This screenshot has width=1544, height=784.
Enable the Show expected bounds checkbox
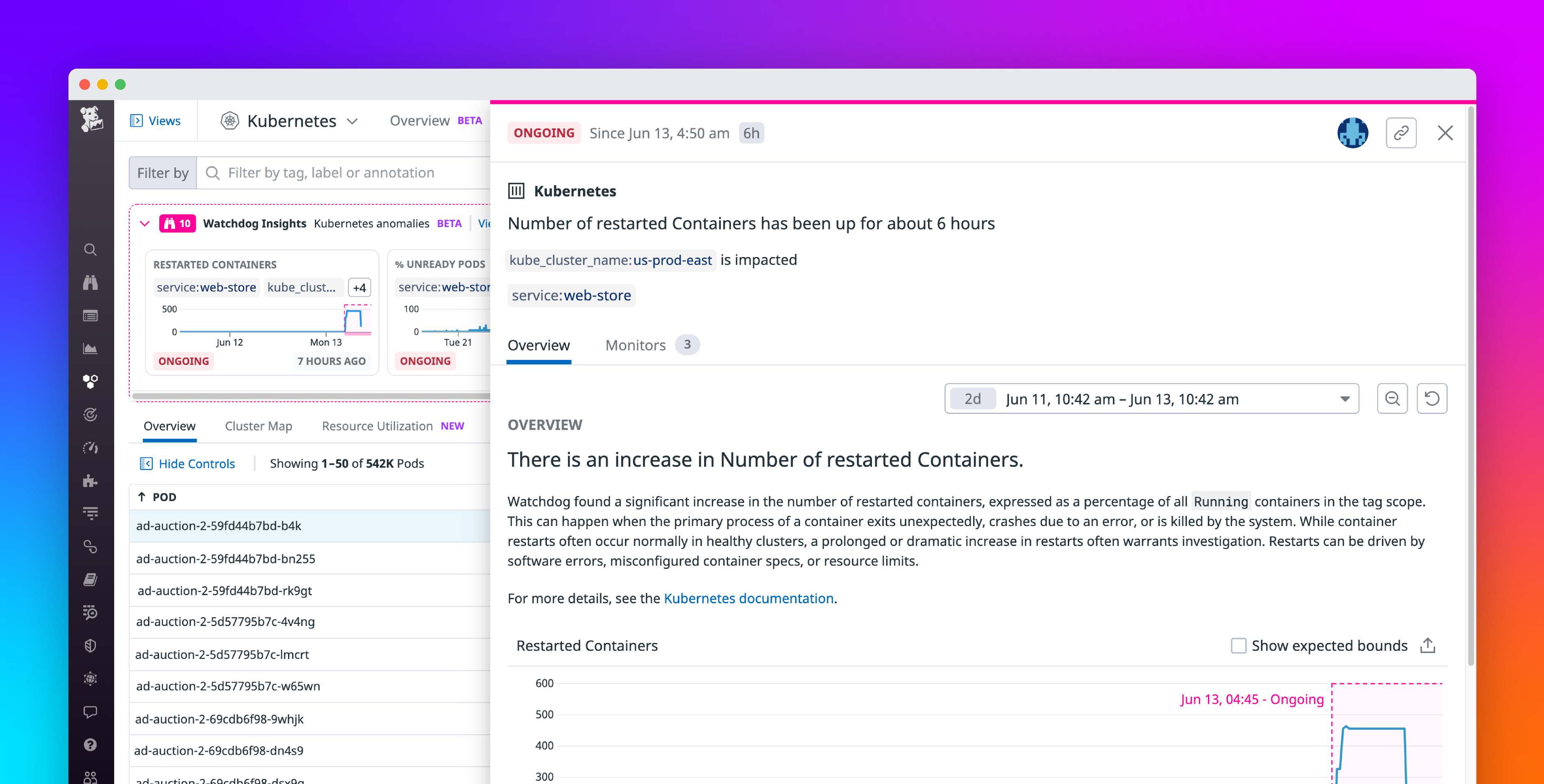click(1239, 645)
